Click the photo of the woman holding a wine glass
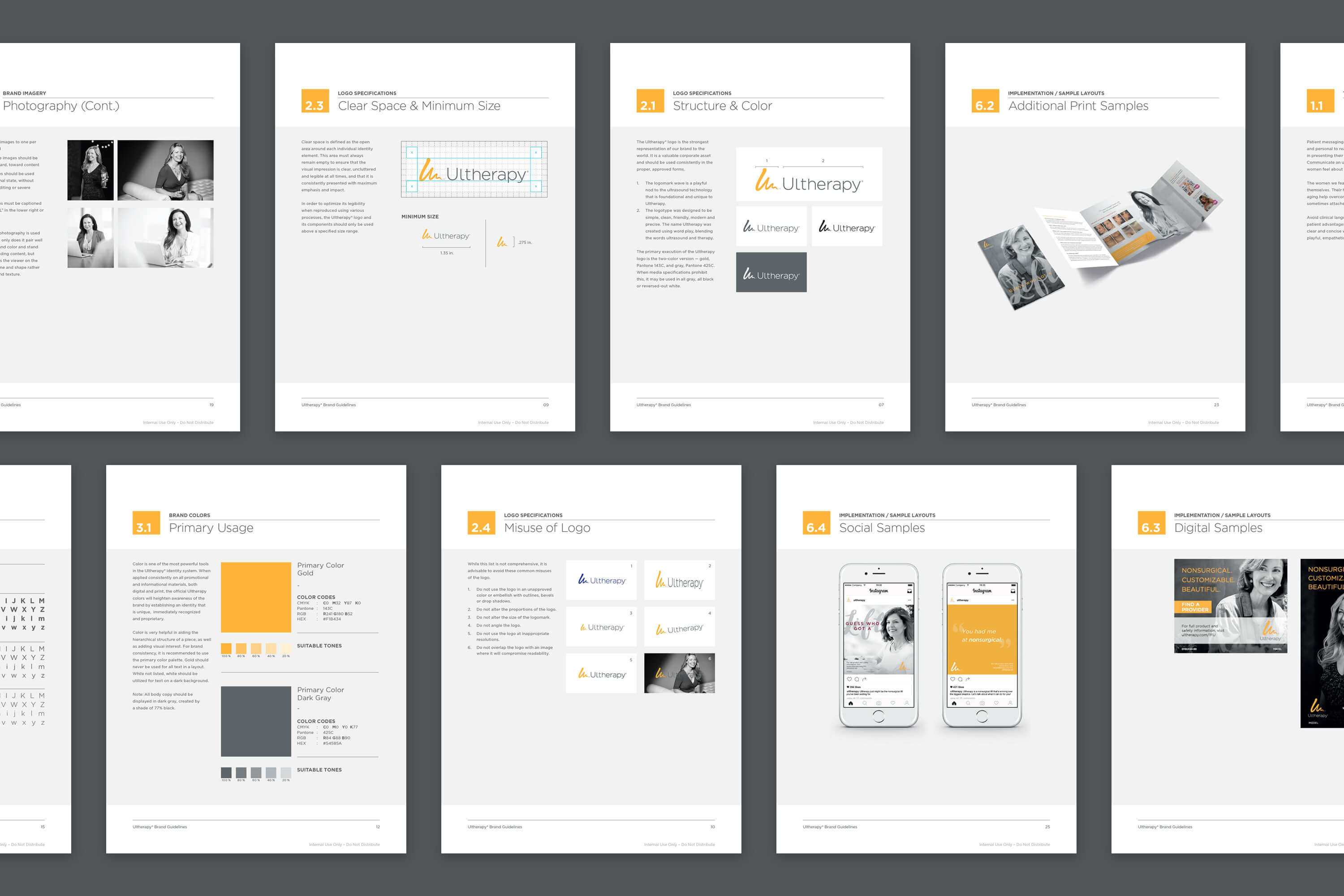The width and height of the screenshot is (1344, 896). click(x=90, y=170)
